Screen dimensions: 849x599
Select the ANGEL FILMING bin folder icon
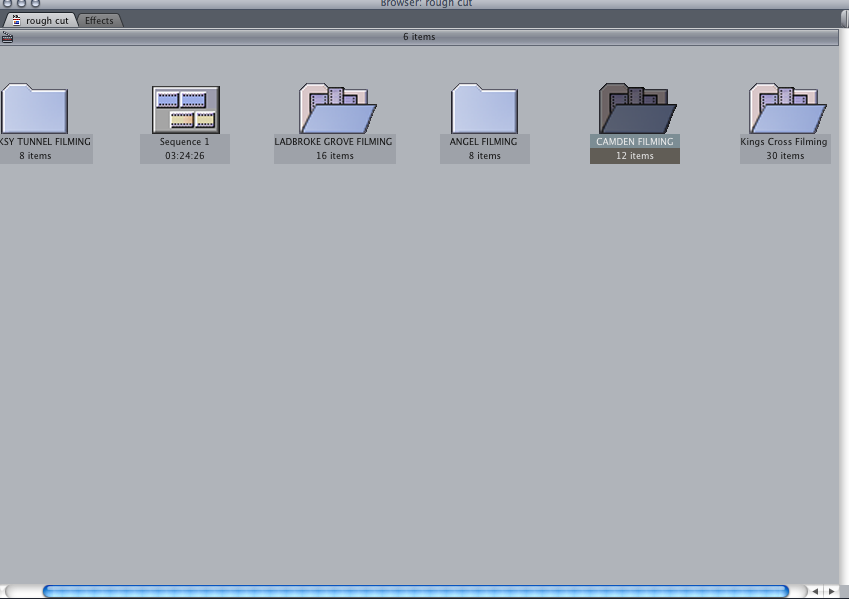[x=485, y=108]
